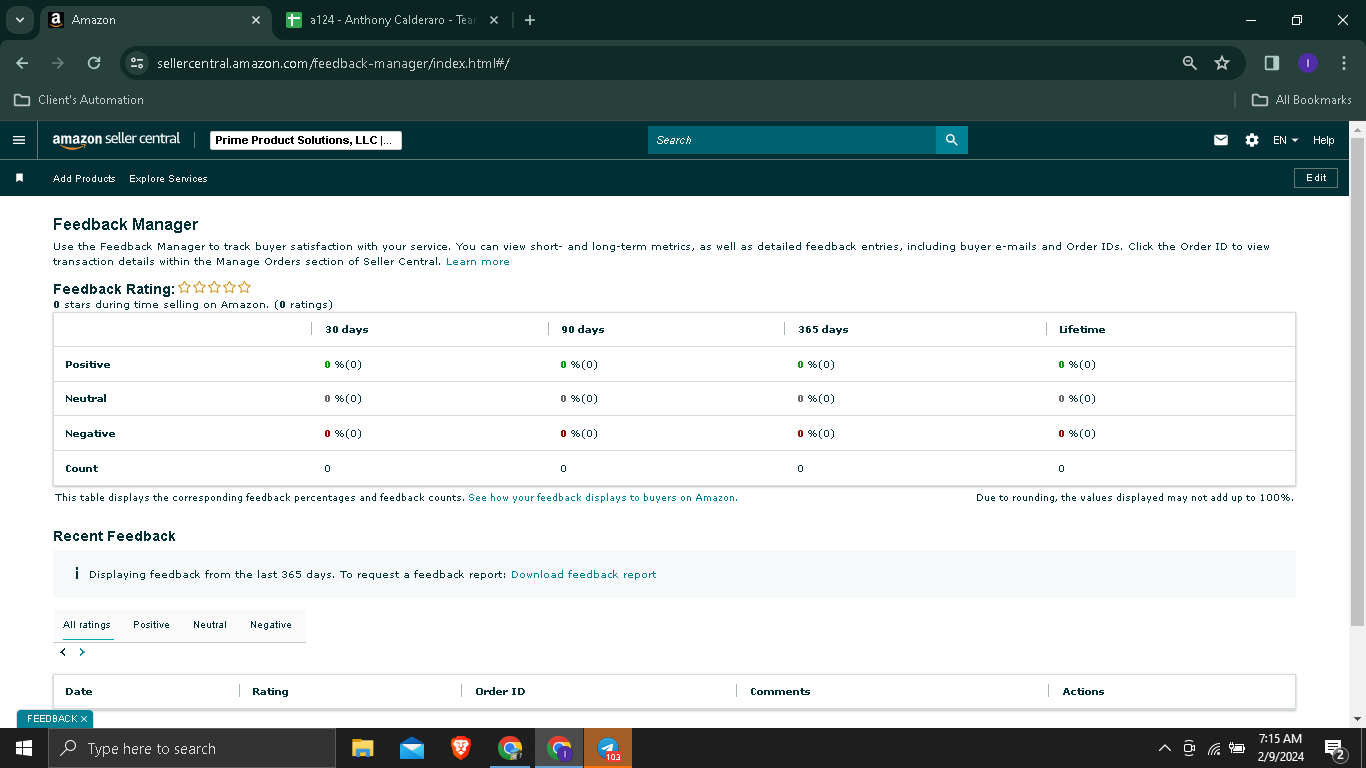Click the search magnifier button in Seller Central
1366x768 pixels.
point(952,140)
